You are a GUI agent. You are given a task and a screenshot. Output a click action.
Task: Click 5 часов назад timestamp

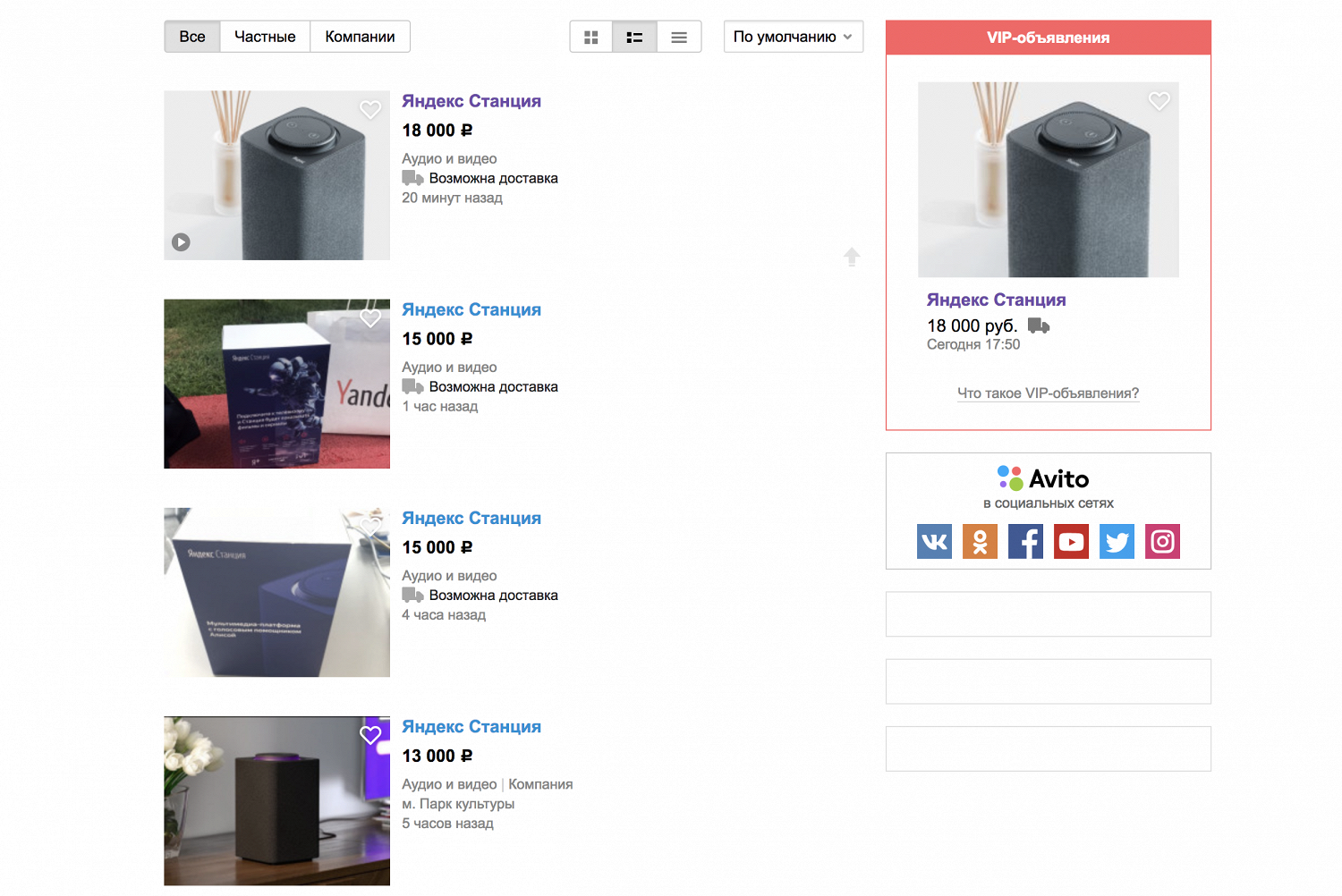point(447,824)
